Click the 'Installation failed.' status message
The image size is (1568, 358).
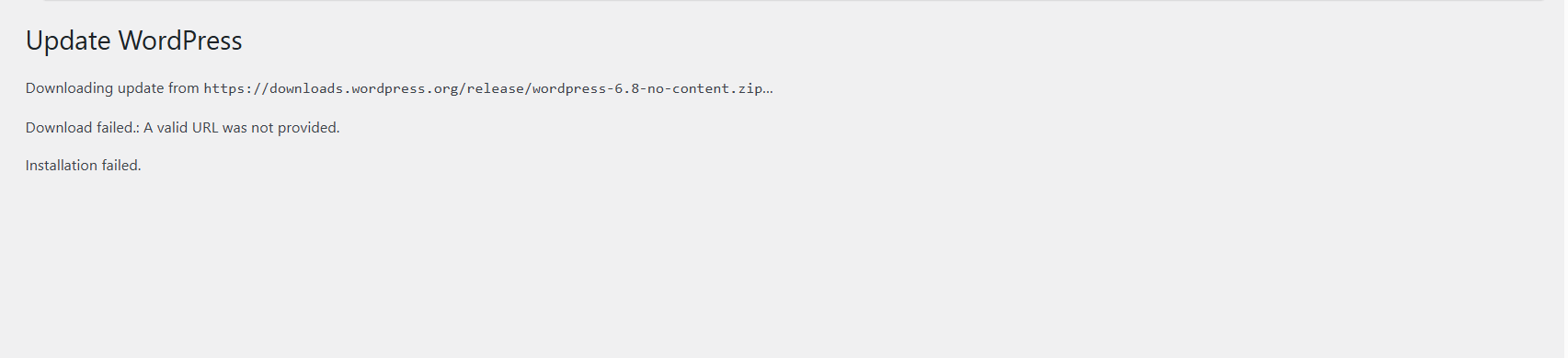(84, 166)
